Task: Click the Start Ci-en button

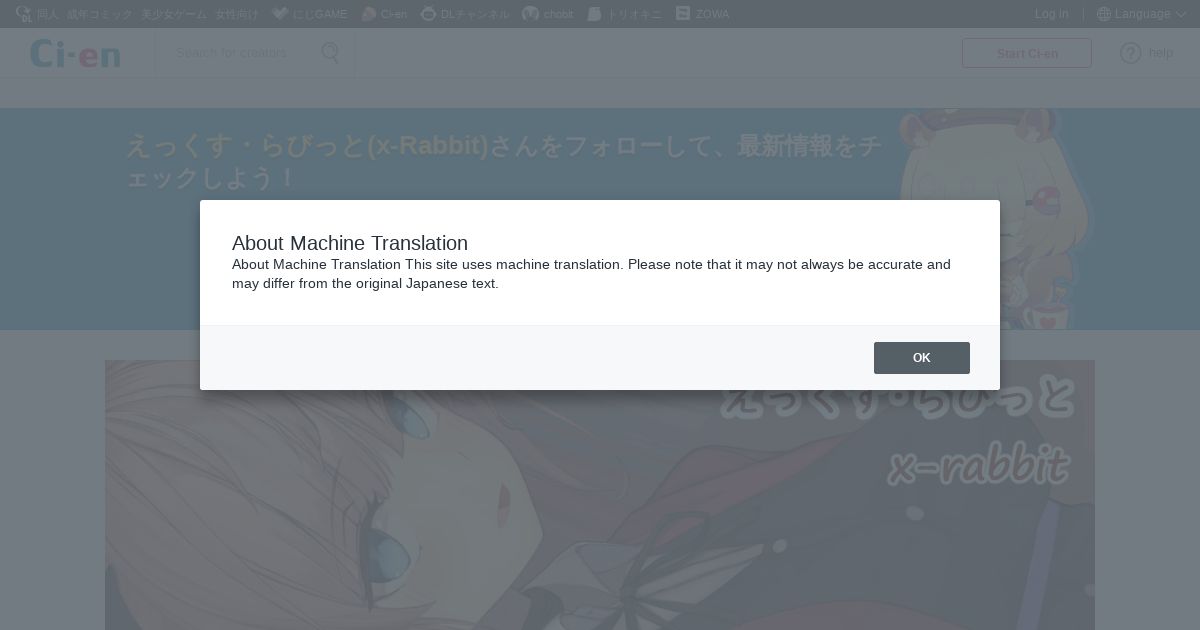Action: [1027, 53]
